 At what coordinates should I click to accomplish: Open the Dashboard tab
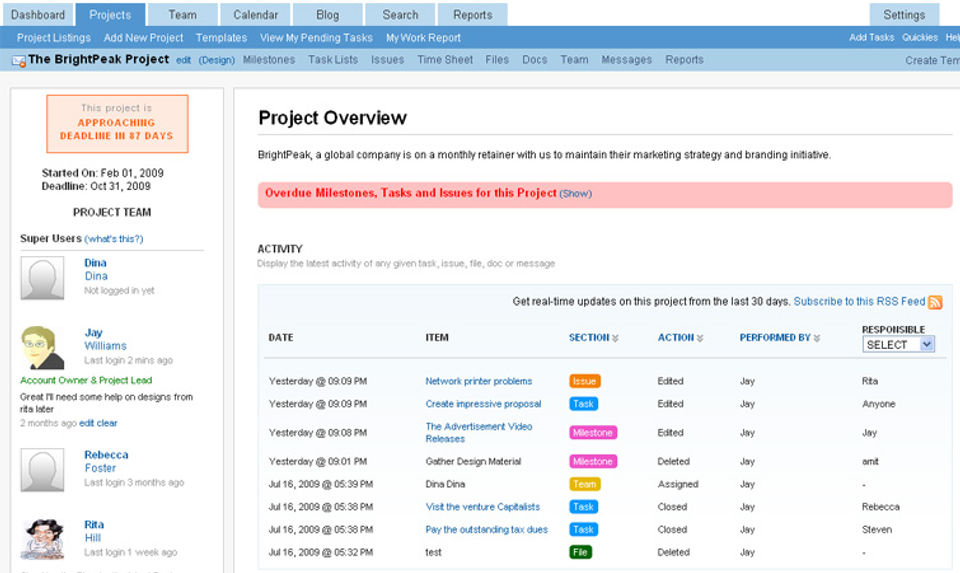pyautogui.click(x=38, y=15)
